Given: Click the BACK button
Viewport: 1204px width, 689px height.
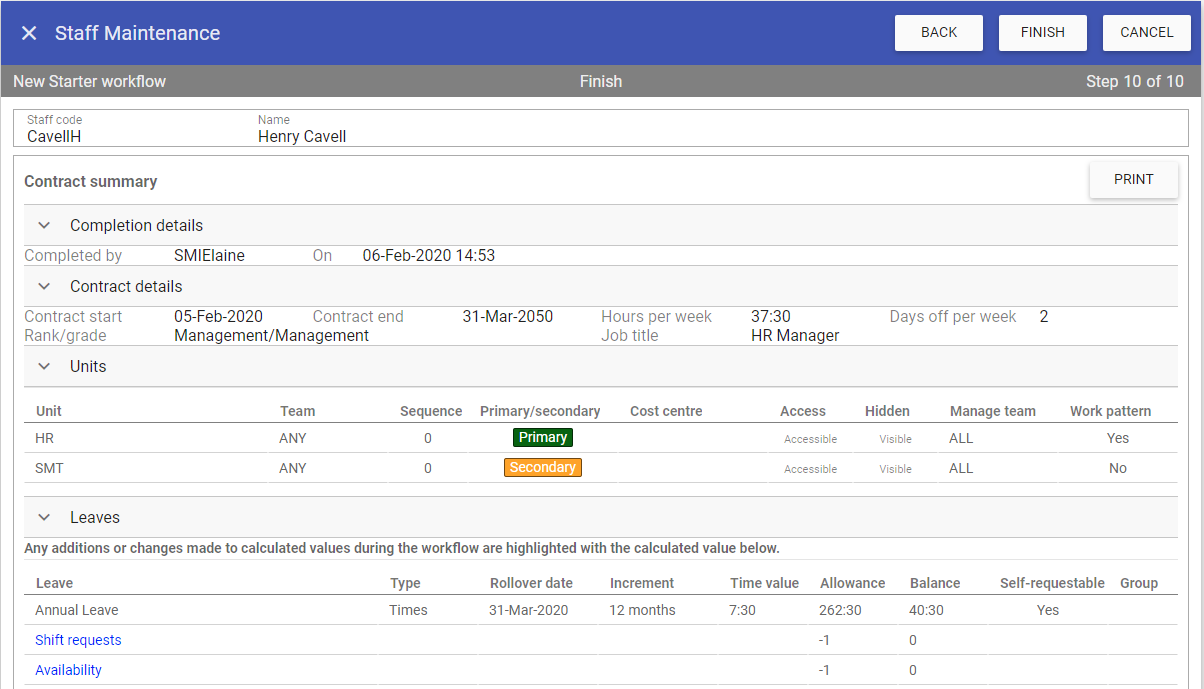Looking at the screenshot, I should coord(938,33).
